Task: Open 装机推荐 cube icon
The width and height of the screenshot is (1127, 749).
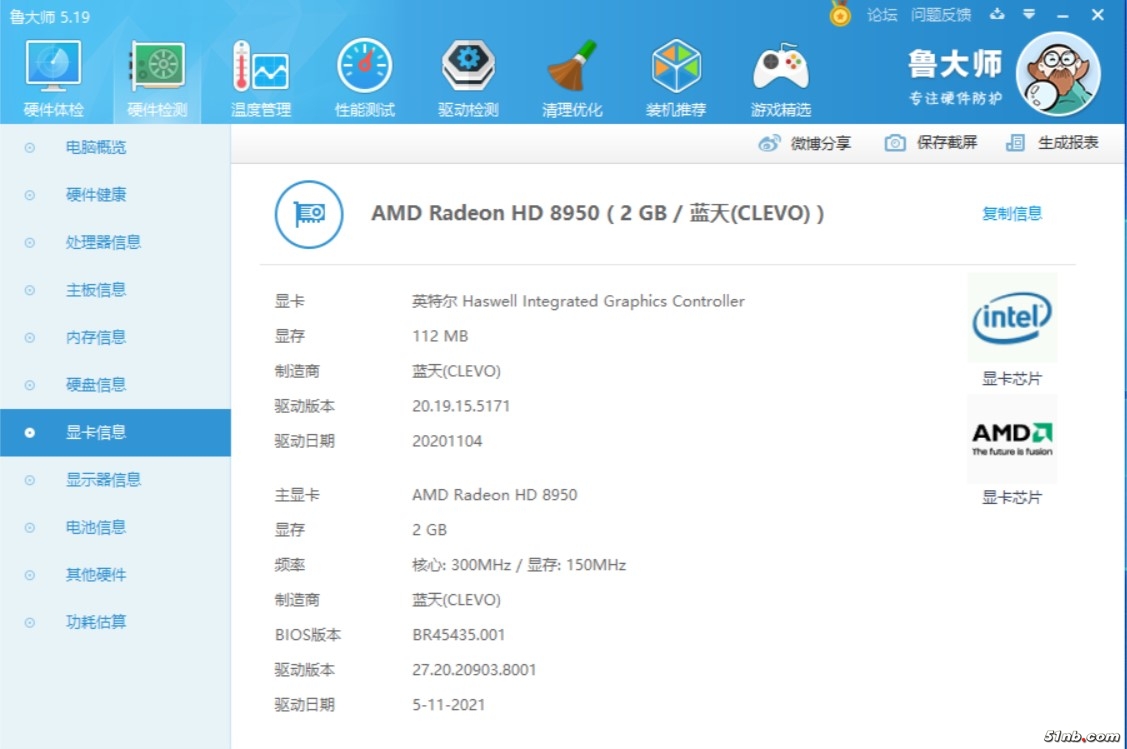Action: [676, 78]
